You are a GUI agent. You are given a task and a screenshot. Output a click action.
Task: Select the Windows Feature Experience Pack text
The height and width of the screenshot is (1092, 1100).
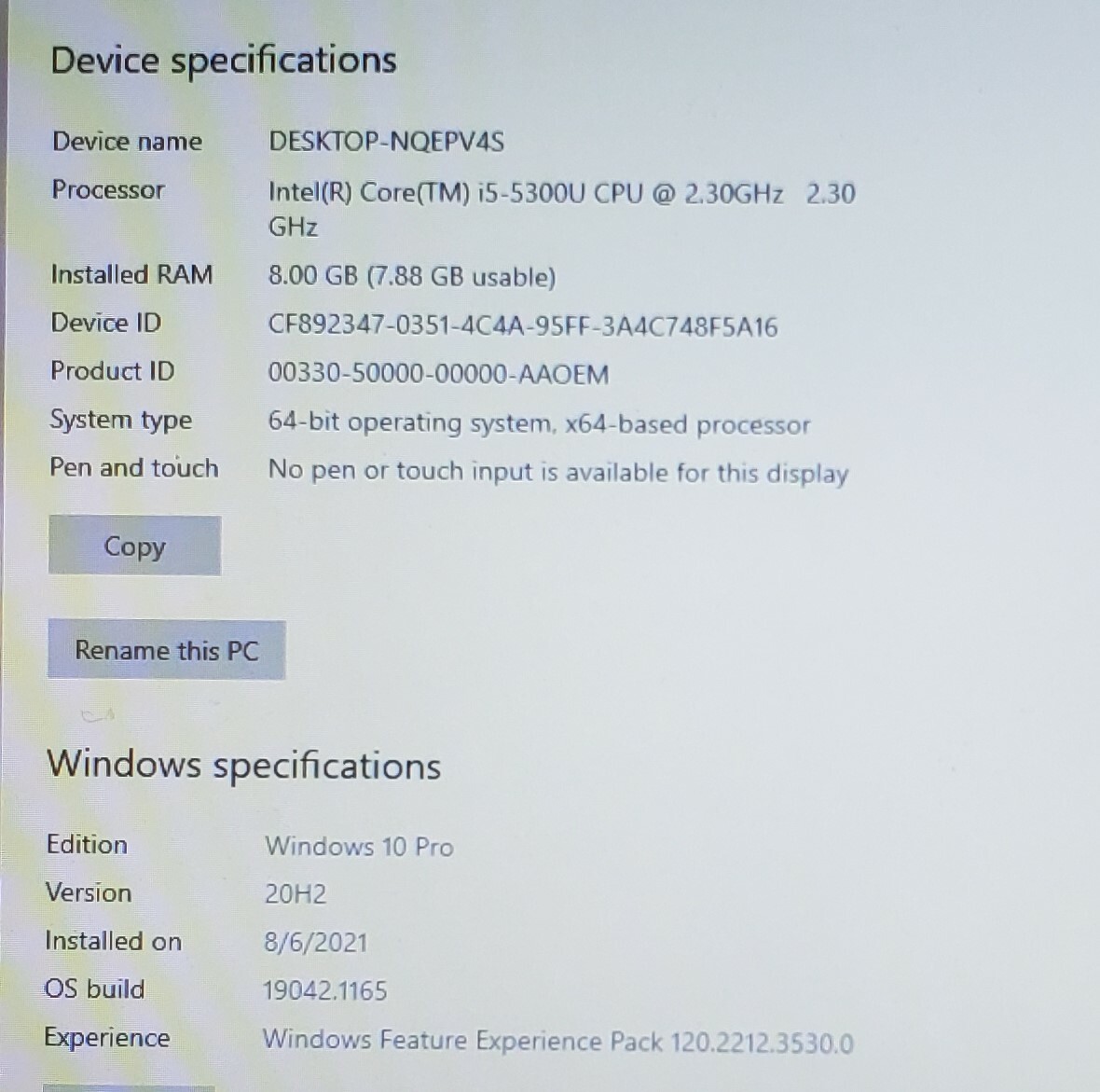pos(557,1042)
